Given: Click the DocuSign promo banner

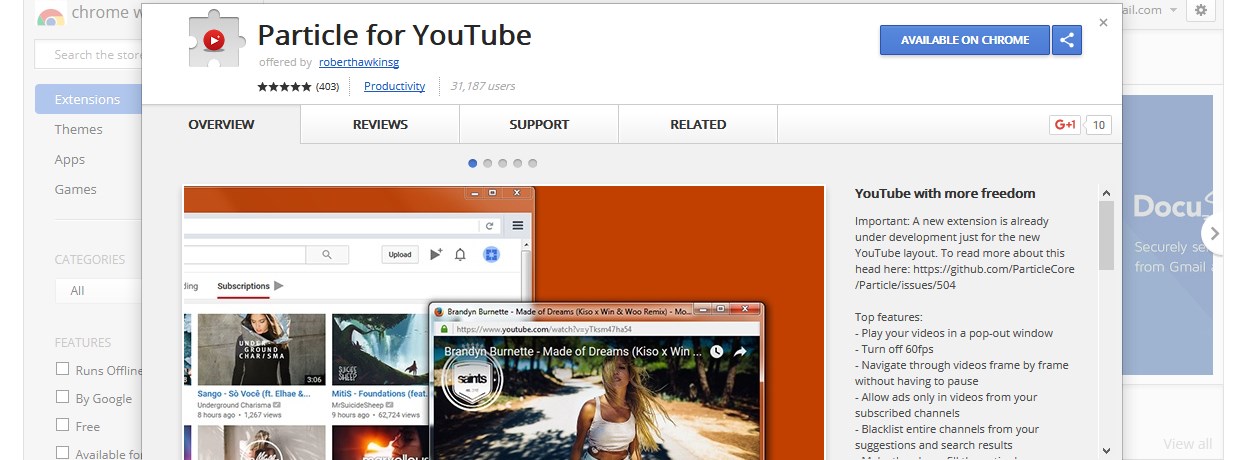Looking at the screenshot, I should 1167,235.
